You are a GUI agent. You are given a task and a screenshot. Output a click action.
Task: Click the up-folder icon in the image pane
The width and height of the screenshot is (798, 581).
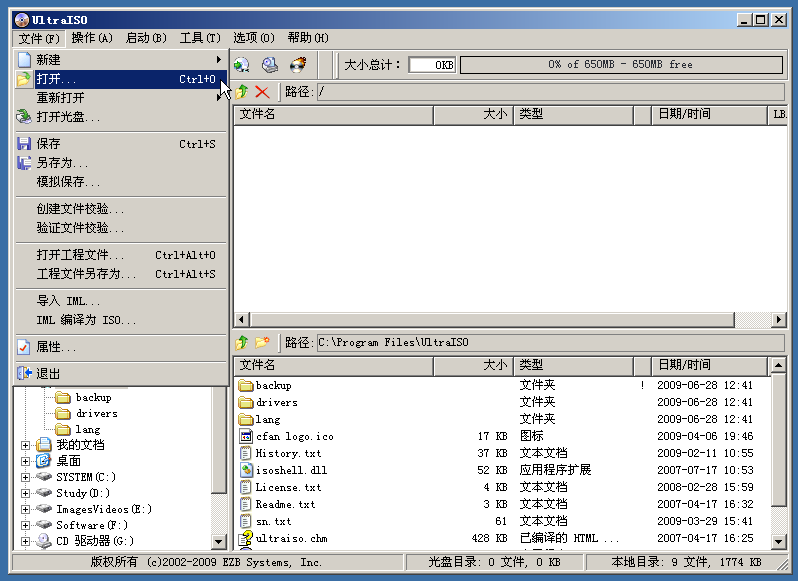(x=242, y=92)
